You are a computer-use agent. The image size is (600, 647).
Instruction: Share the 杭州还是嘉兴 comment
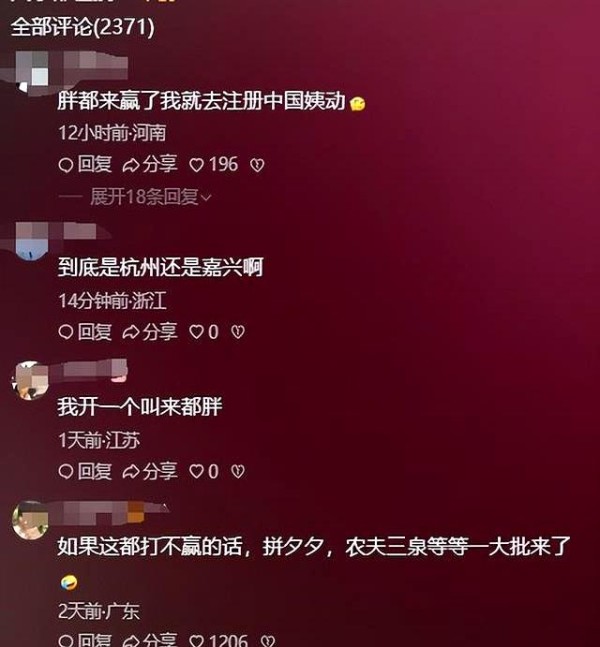(x=150, y=332)
